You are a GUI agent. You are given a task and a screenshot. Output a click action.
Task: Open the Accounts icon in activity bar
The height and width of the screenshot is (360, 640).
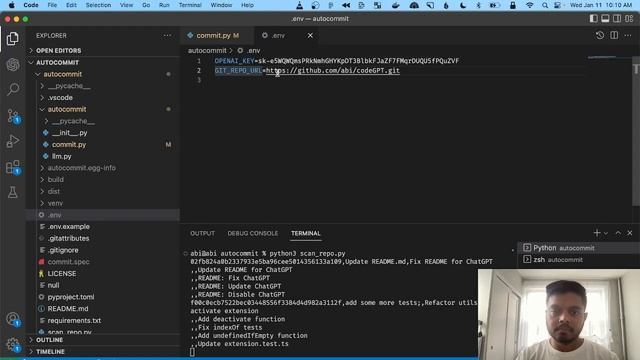tap(13, 319)
